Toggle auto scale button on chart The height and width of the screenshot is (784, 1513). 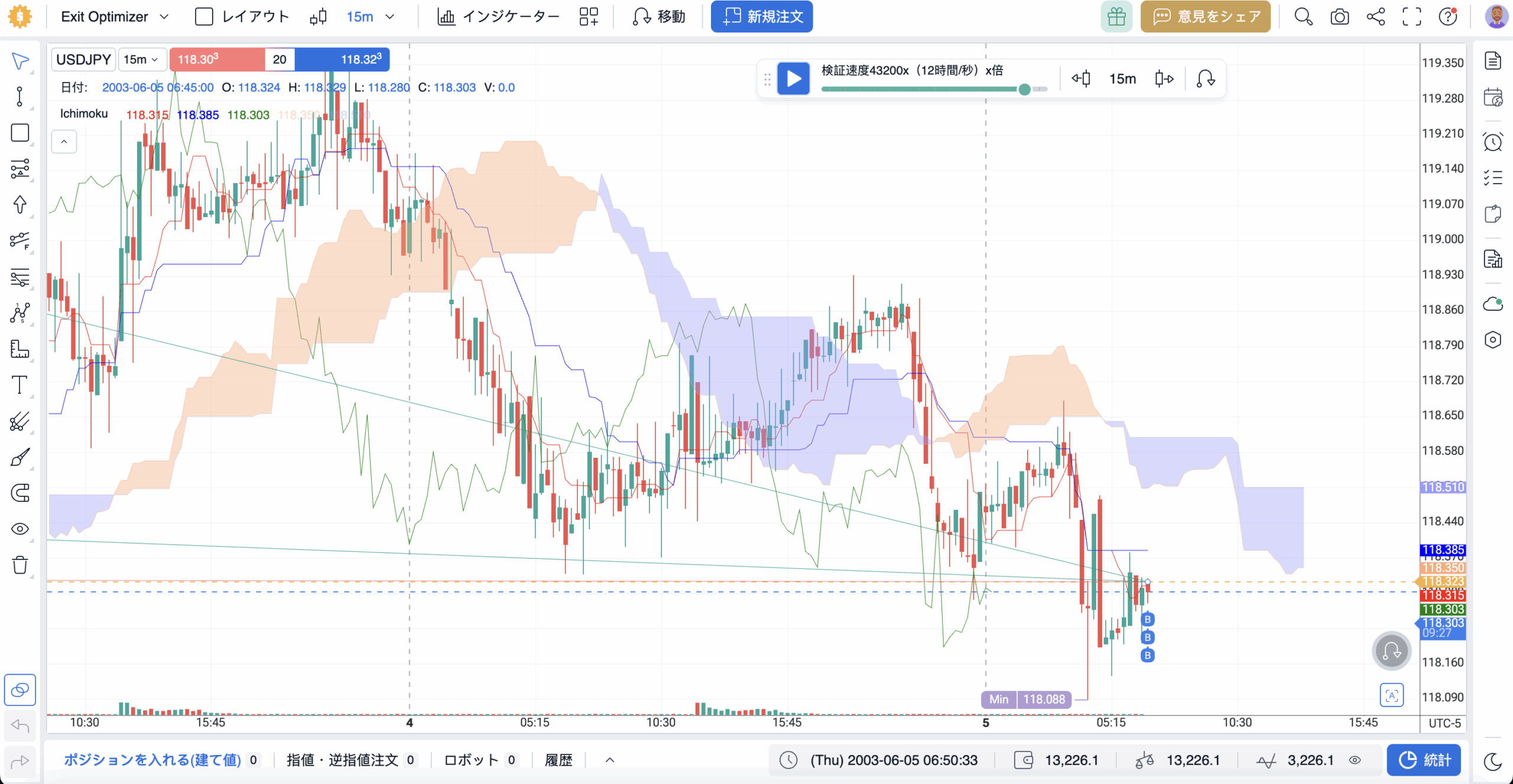[1392, 695]
